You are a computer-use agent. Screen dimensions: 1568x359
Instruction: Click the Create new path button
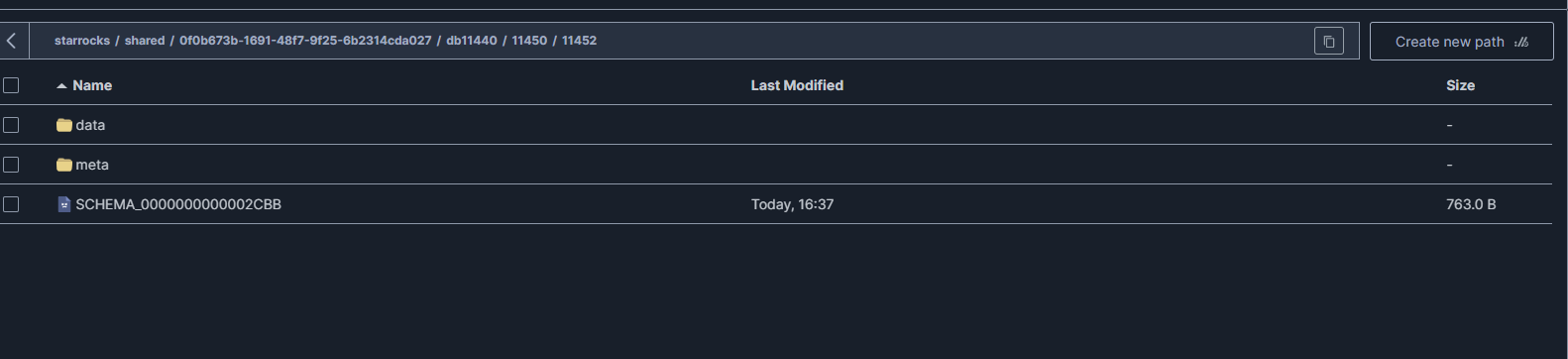coord(1461,42)
